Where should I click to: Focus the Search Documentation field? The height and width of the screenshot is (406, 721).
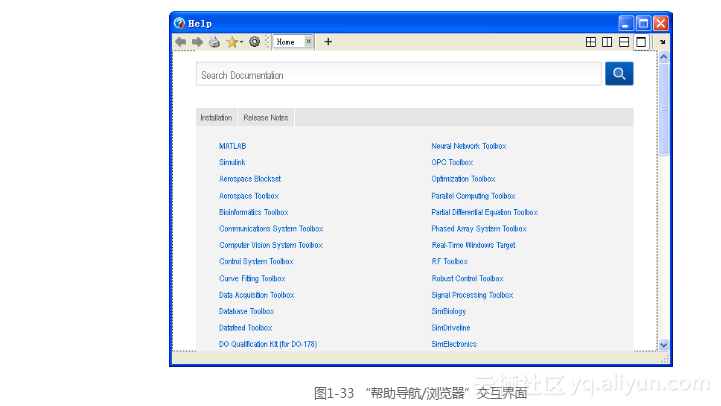(399, 74)
